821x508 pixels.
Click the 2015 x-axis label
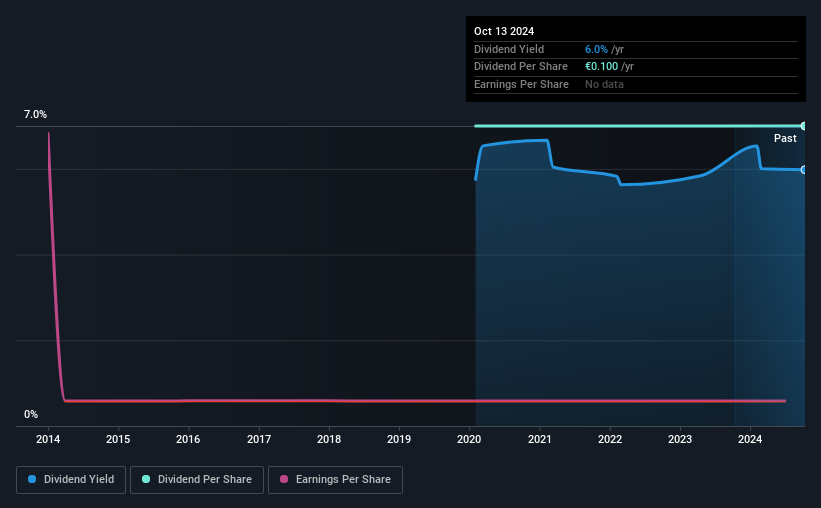118,439
